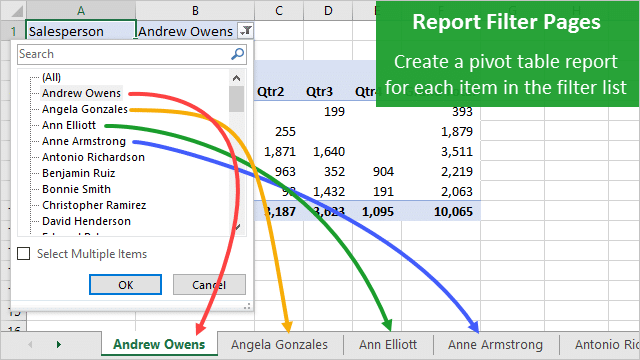Click the filter popup resize grip
Image resolution: width=640 pixels, height=360 pixels.
pyautogui.click(x=247, y=306)
